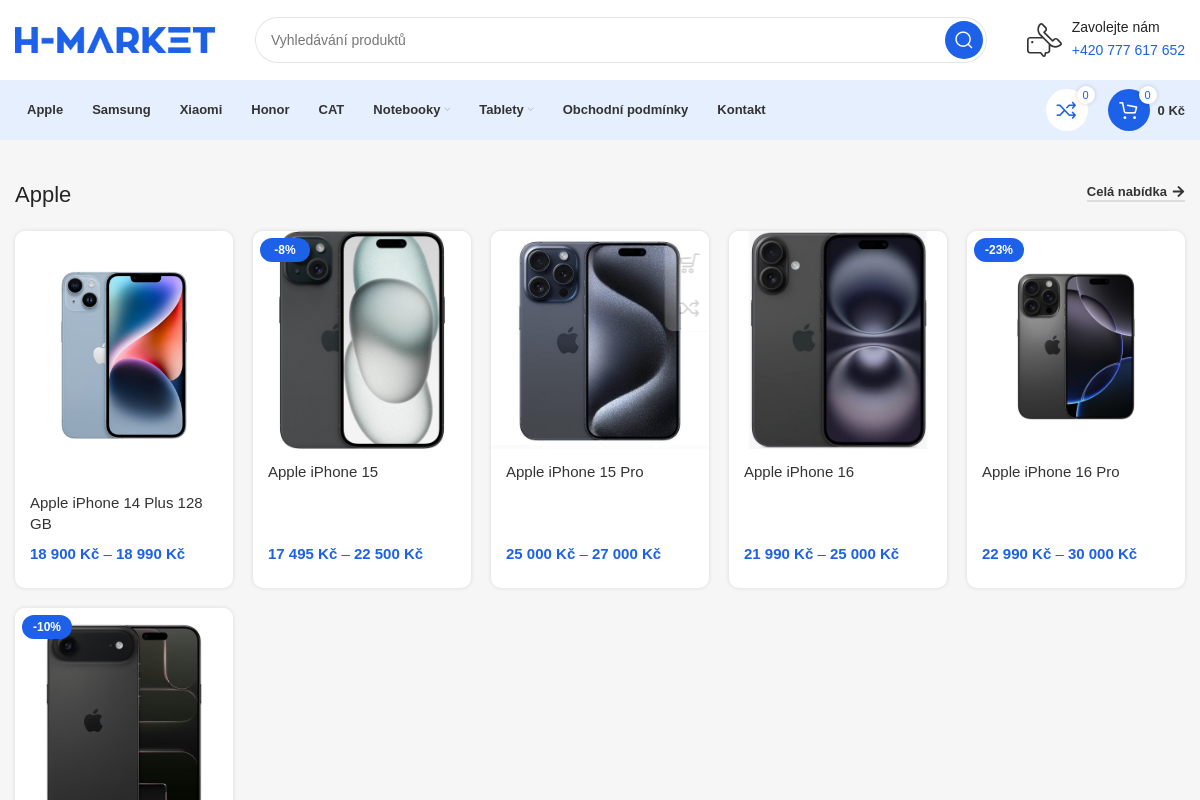Open Apple iPhone 16 Pro title link
This screenshot has width=1200, height=800.
(1050, 472)
